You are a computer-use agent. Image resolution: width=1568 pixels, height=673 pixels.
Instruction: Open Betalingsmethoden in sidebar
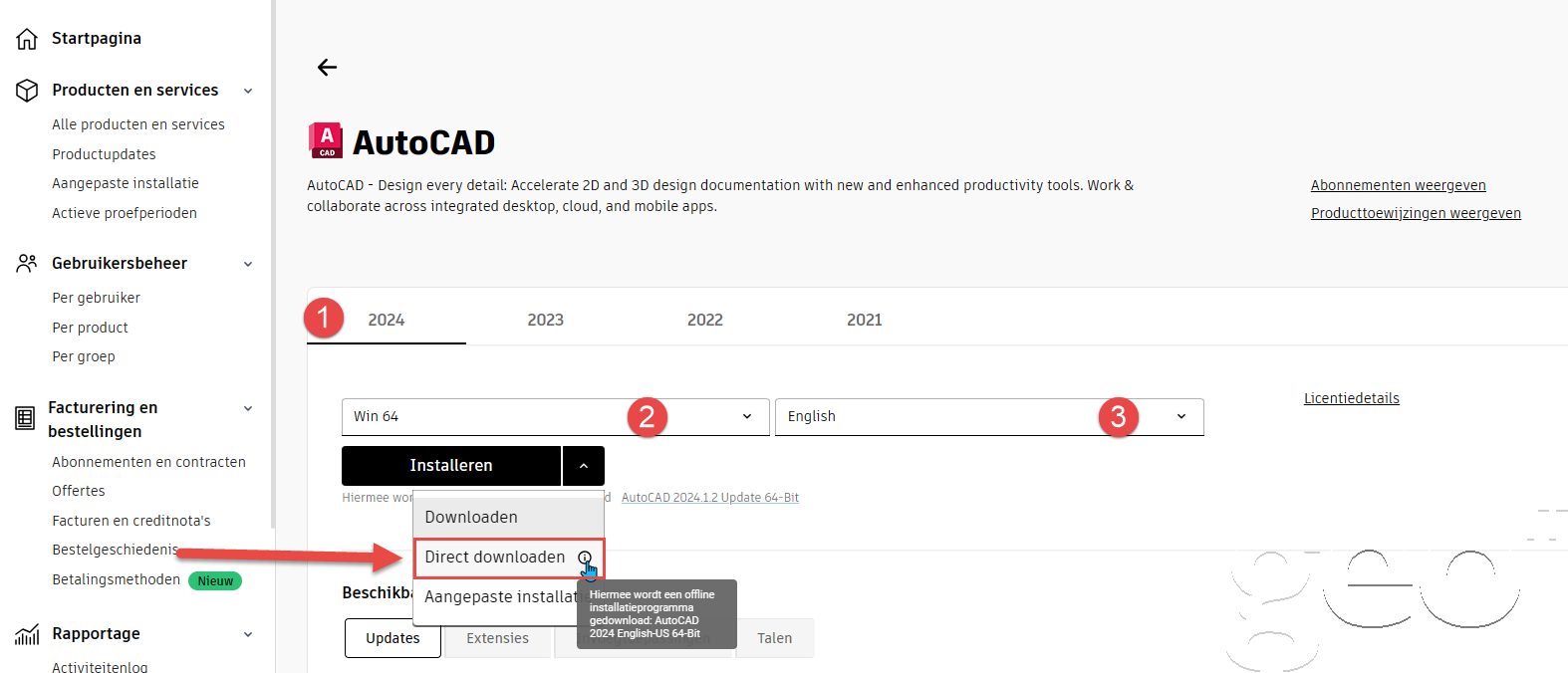[x=116, y=579]
